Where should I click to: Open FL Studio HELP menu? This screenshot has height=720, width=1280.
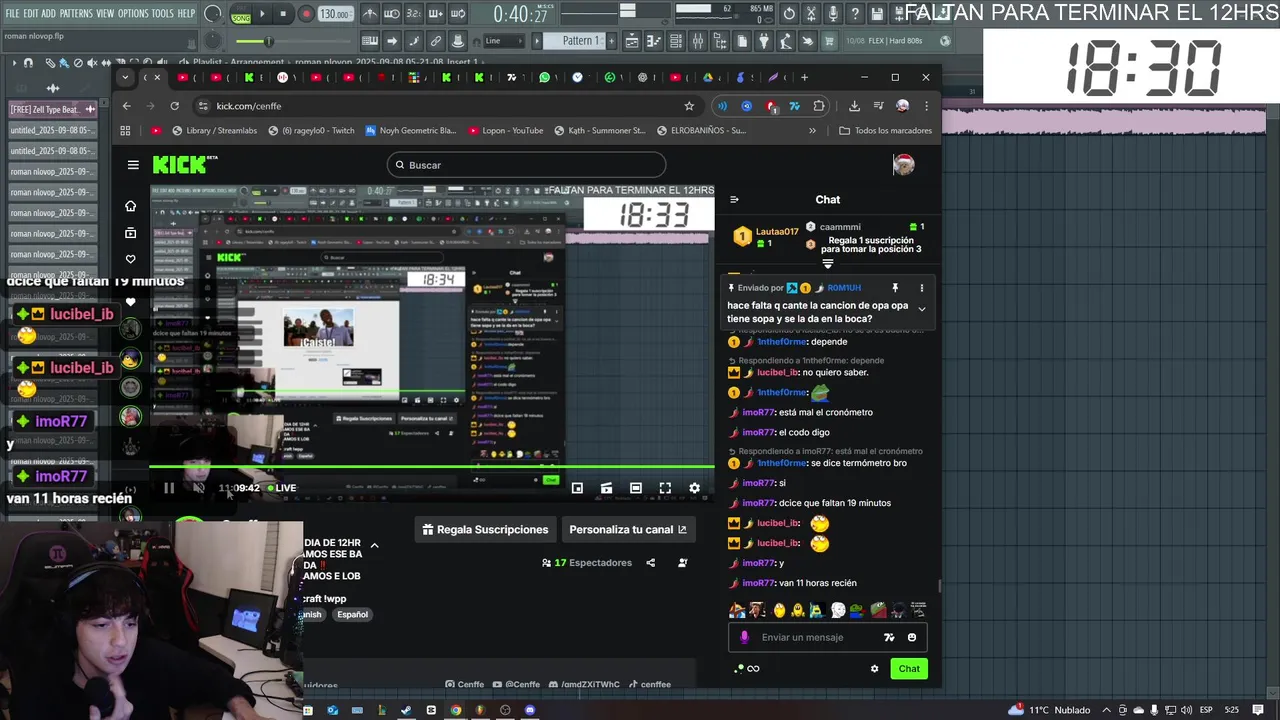click(x=186, y=13)
